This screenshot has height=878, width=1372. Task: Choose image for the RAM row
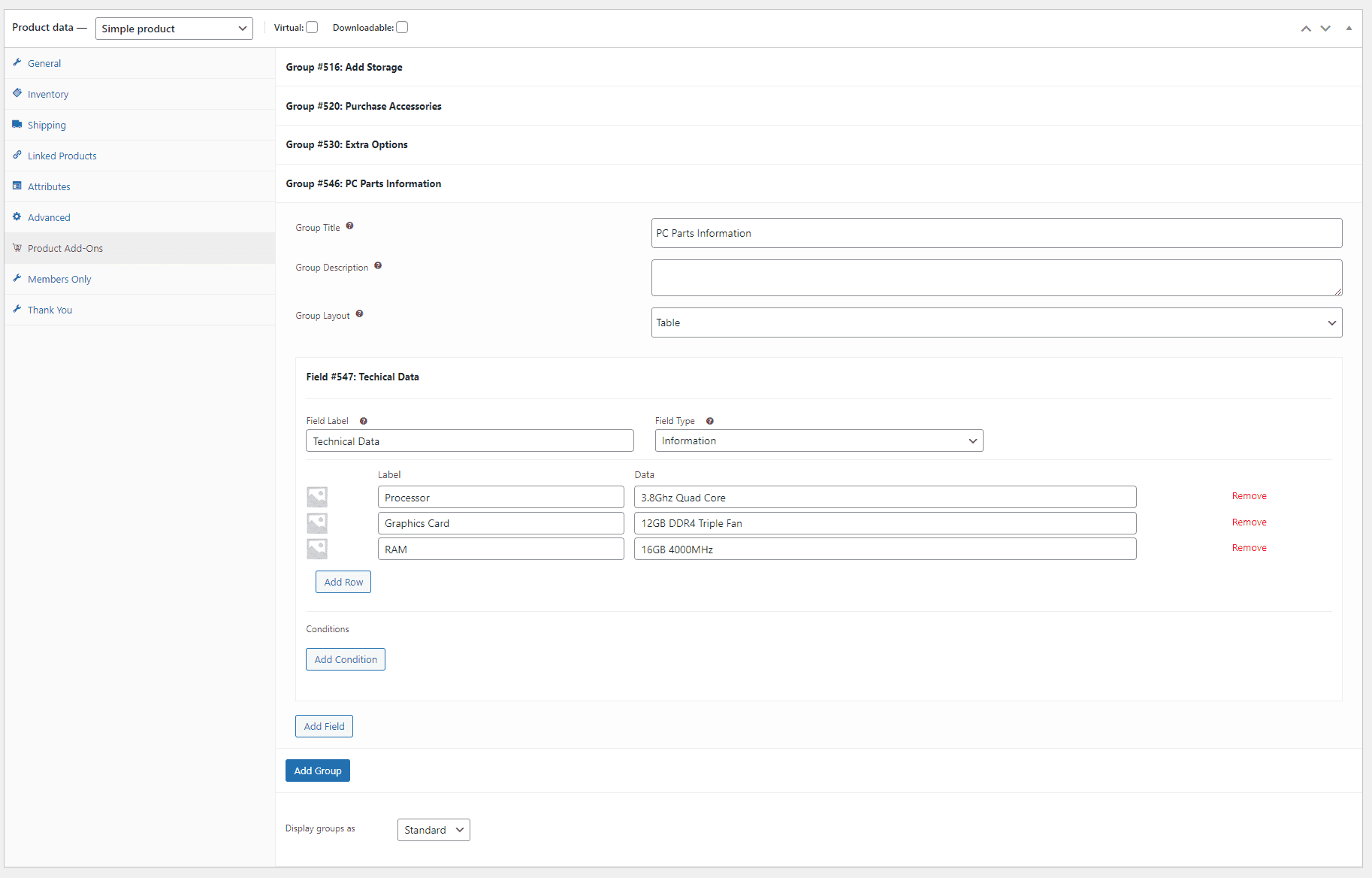317,549
